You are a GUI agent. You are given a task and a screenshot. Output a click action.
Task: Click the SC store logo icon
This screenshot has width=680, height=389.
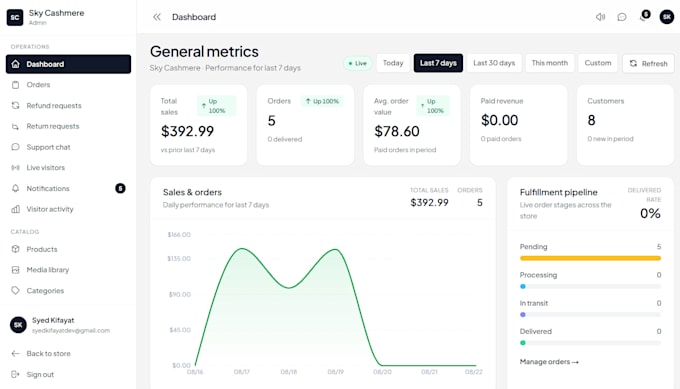[x=15, y=17]
